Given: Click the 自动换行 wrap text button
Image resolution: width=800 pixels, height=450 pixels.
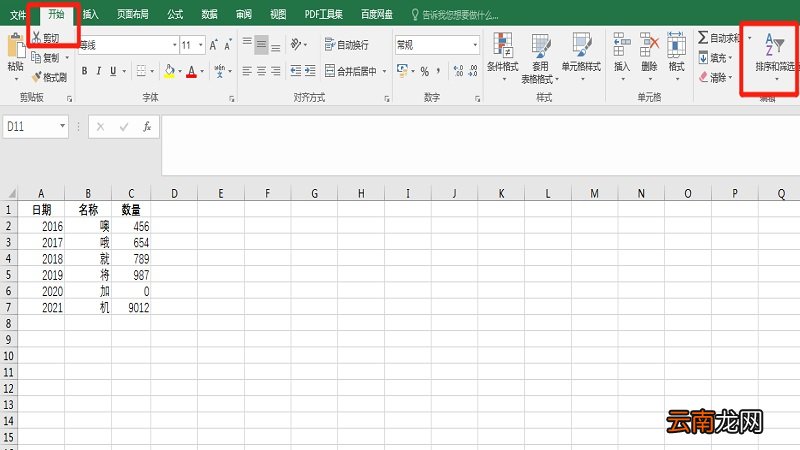Looking at the screenshot, I should (x=346, y=45).
